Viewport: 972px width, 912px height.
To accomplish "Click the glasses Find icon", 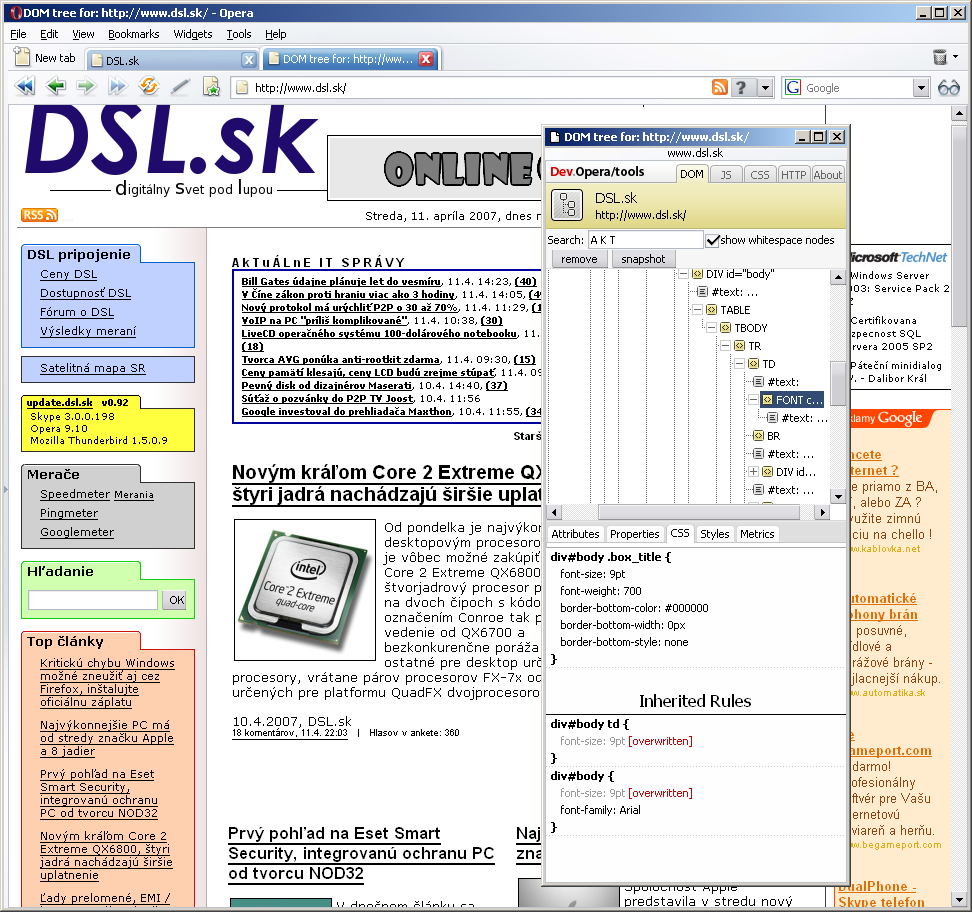I will tap(948, 87).
